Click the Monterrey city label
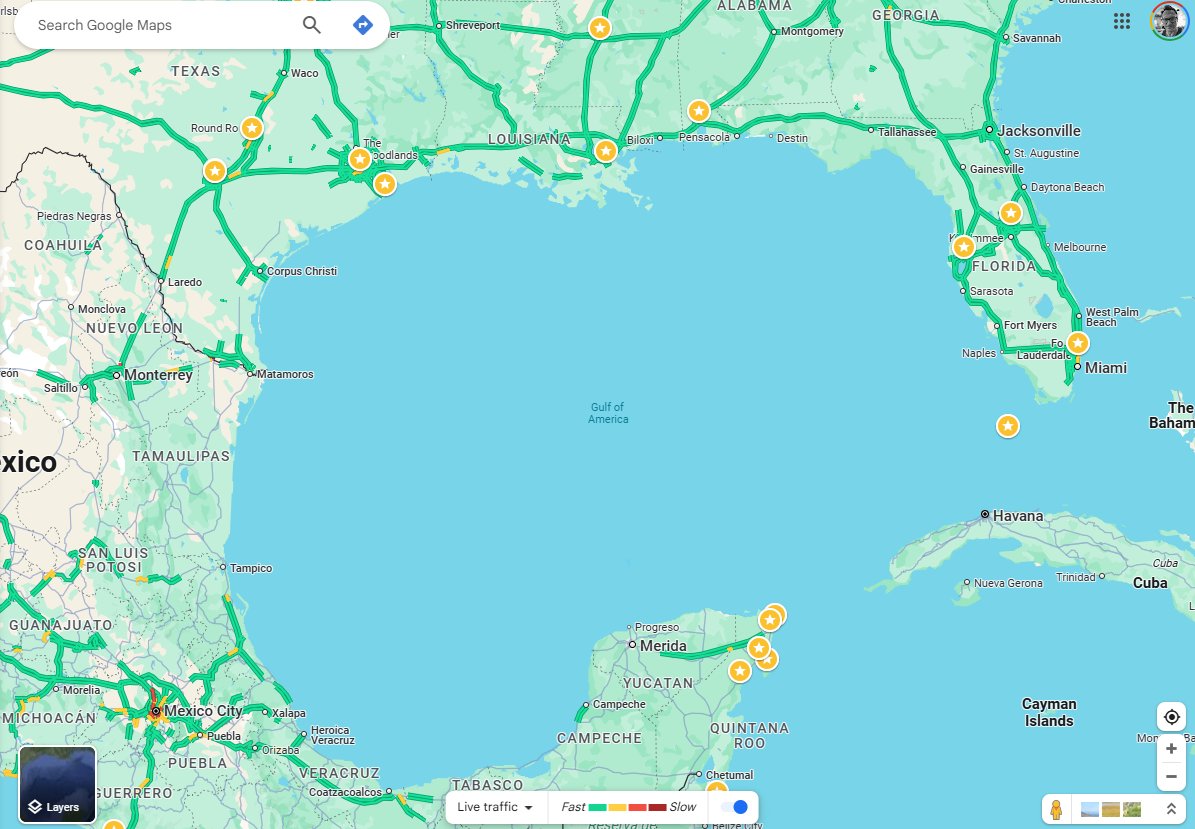 (158, 375)
